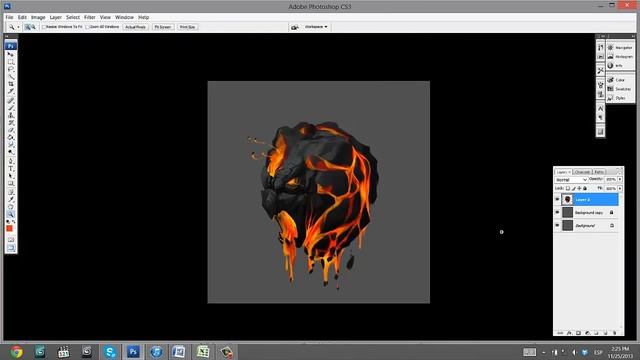Screen dimensions: 640x360
Task: Hide the Layer 2 layer
Action: point(558,199)
